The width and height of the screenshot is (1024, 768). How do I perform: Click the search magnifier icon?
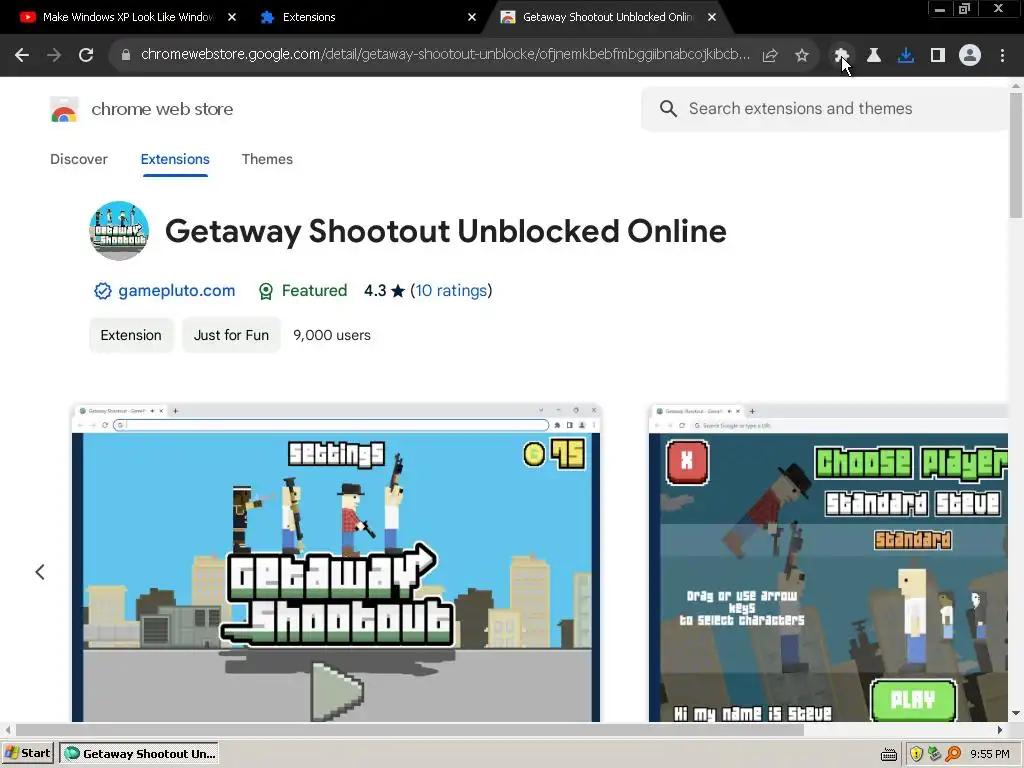click(668, 108)
